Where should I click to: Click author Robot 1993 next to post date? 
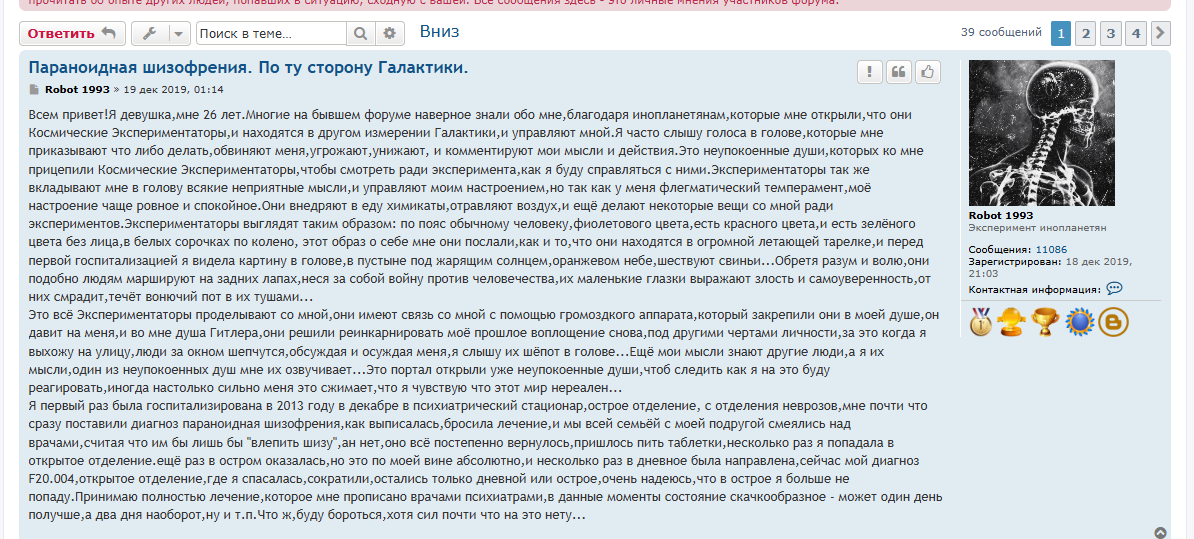pyautogui.click(x=77, y=89)
